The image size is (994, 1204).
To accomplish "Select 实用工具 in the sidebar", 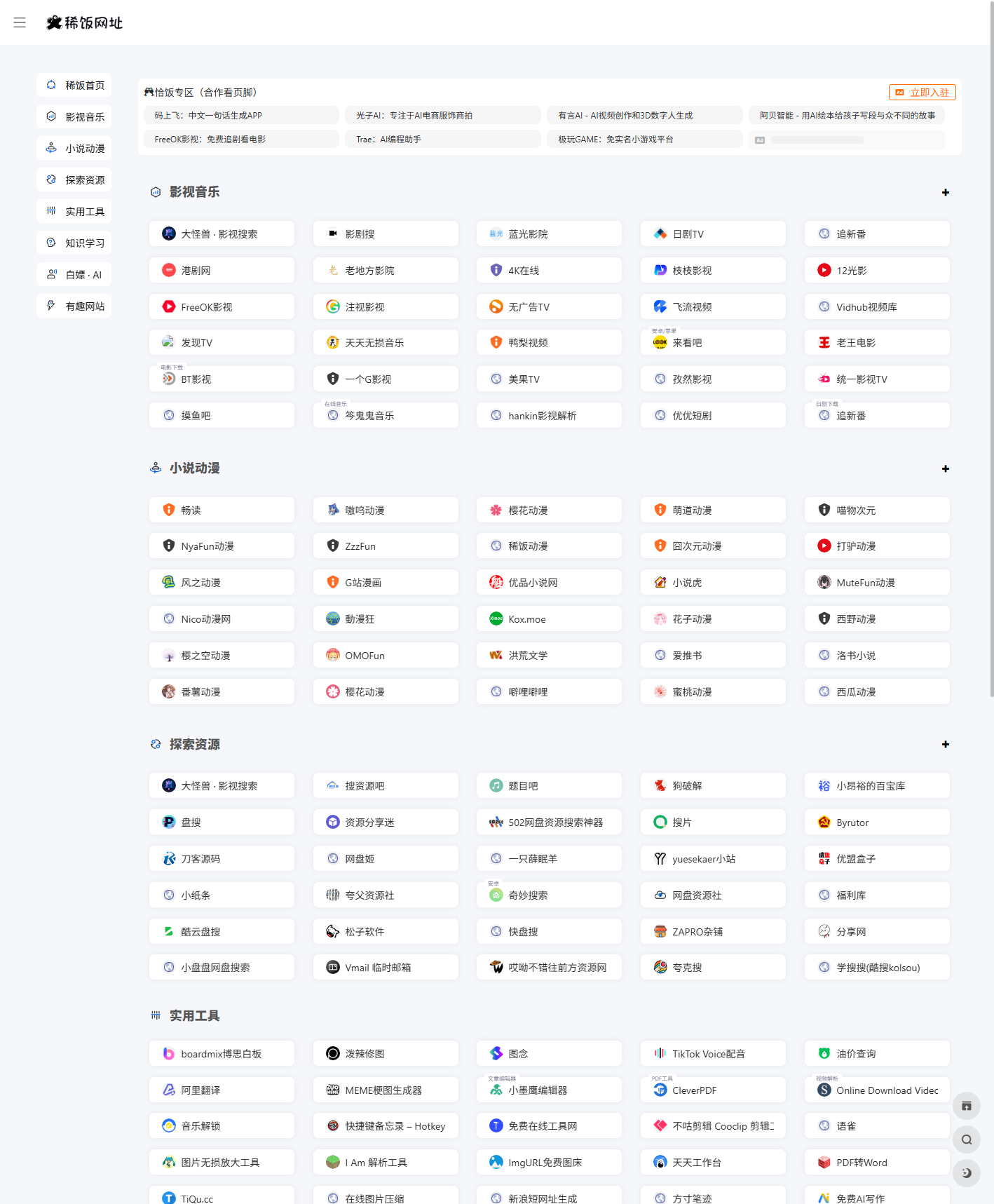I will pyautogui.click(x=74, y=211).
